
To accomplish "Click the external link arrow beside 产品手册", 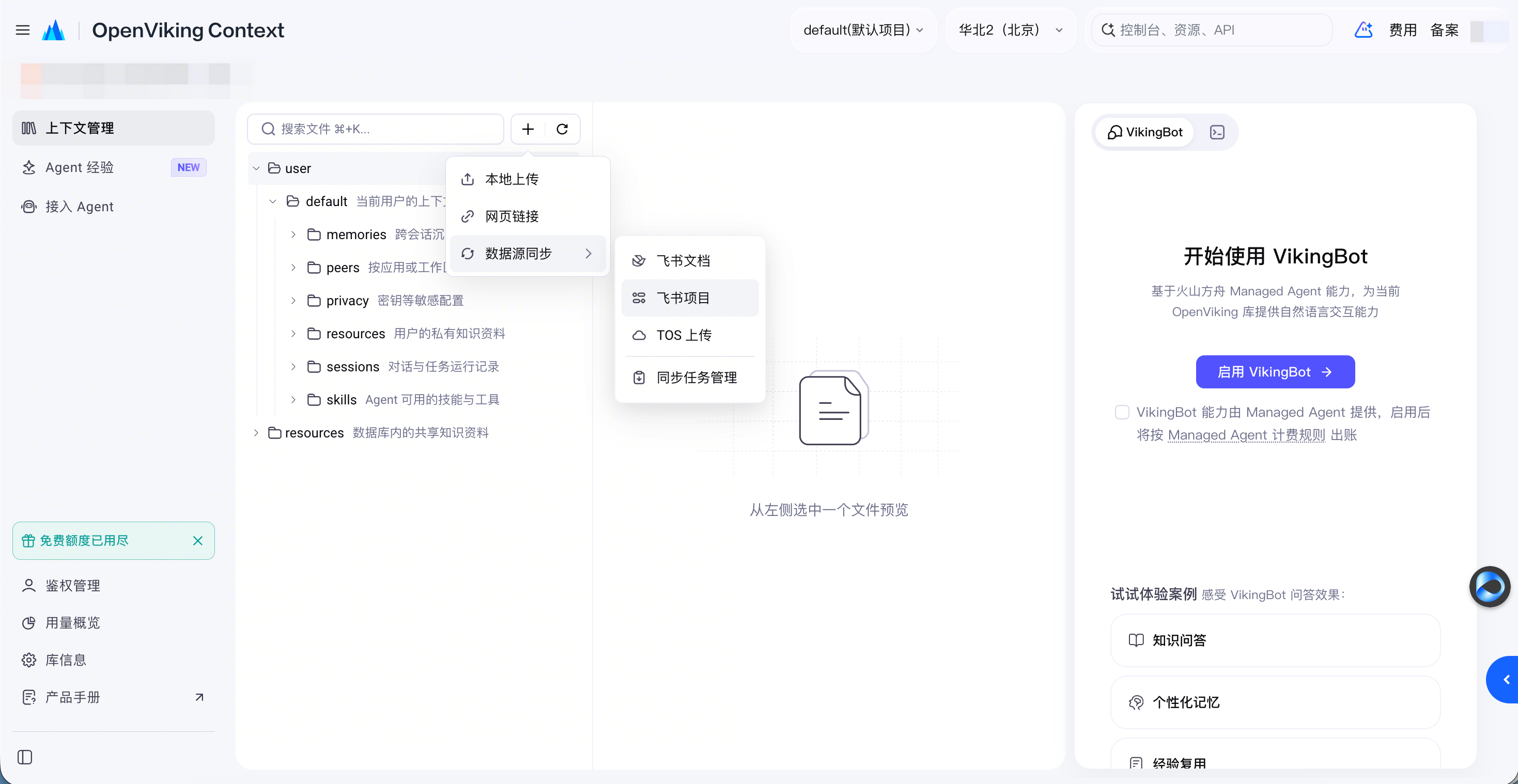I will (199, 697).
